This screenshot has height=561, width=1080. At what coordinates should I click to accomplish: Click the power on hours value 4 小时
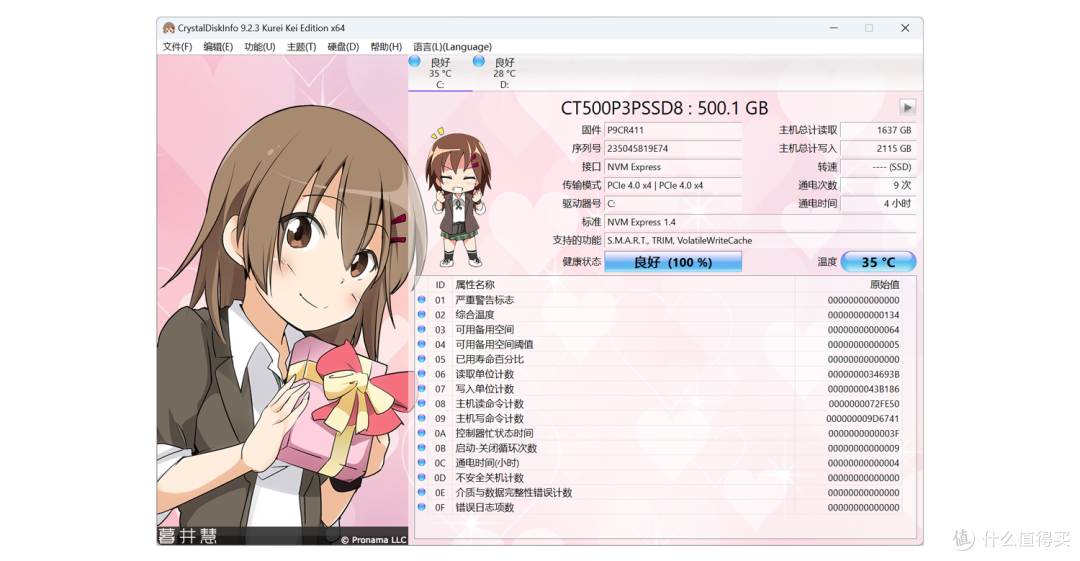878,203
